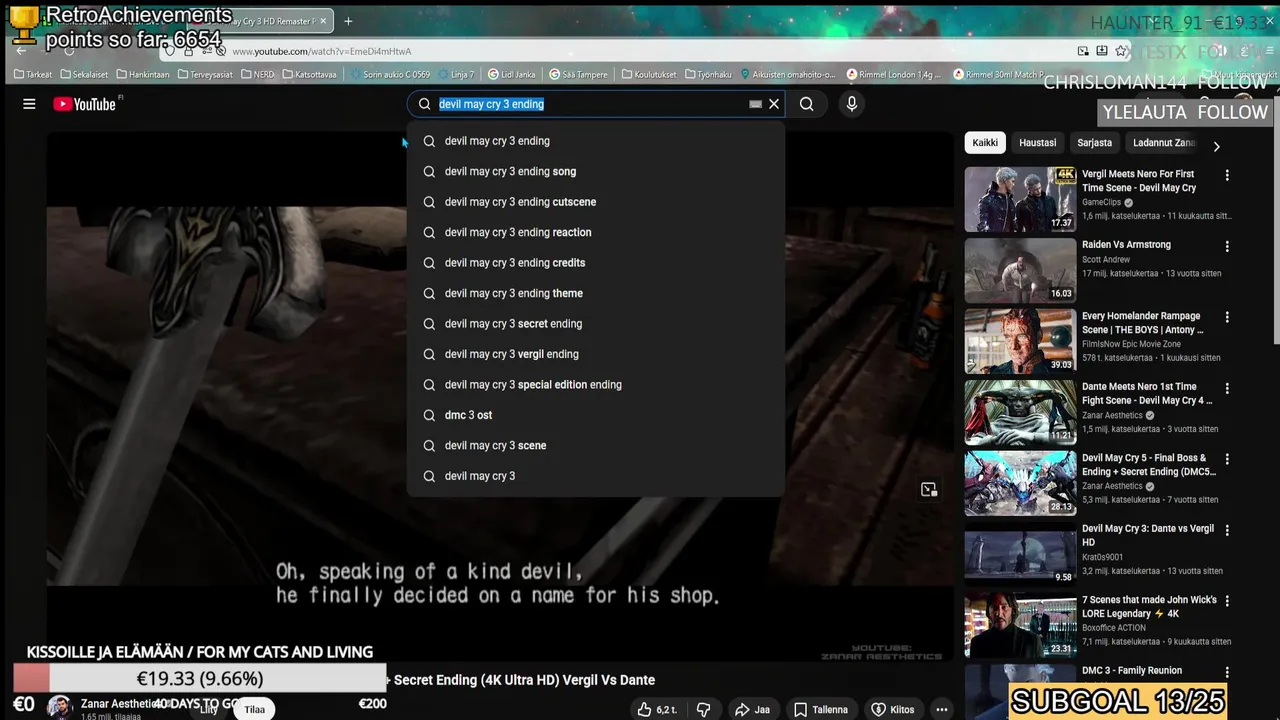Open options for 'Every Homelander Rampage' video
Image resolution: width=1280 pixels, height=720 pixels.
1227,317
